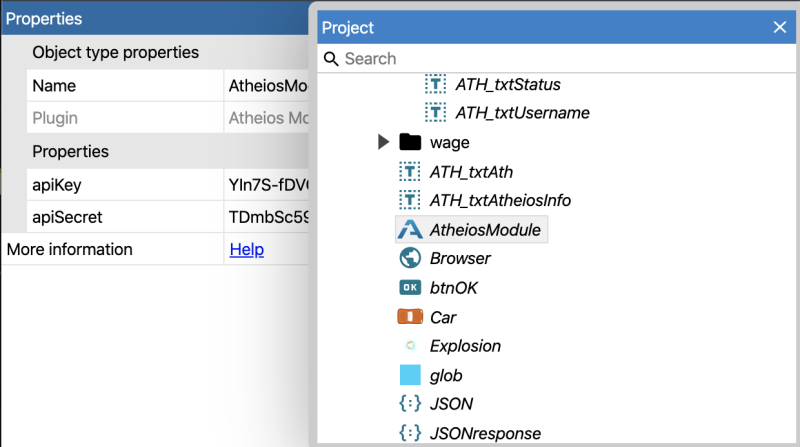Click the ATH_txtStatus text object icon

pos(435,84)
